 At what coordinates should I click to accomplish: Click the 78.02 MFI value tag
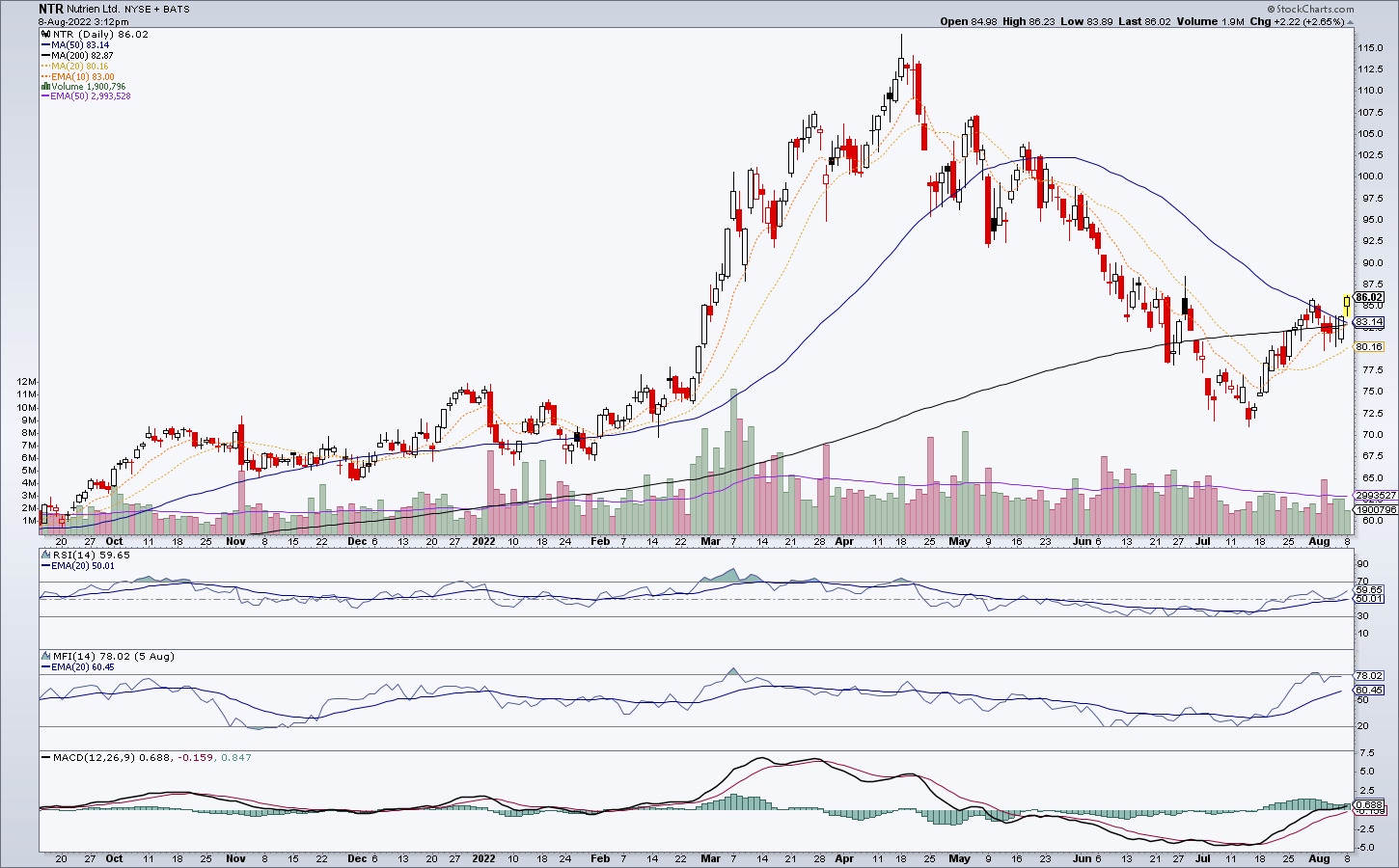click(1369, 675)
